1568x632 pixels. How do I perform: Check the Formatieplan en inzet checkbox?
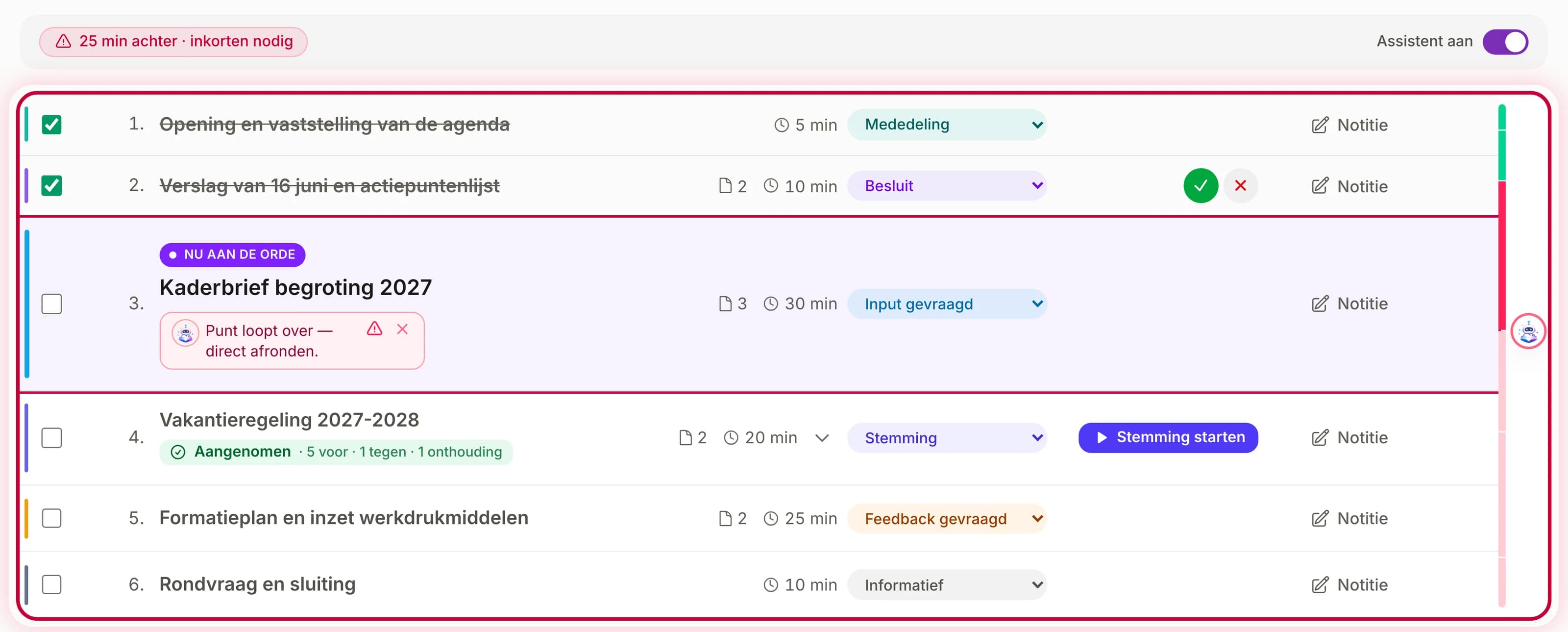(x=52, y=518)
